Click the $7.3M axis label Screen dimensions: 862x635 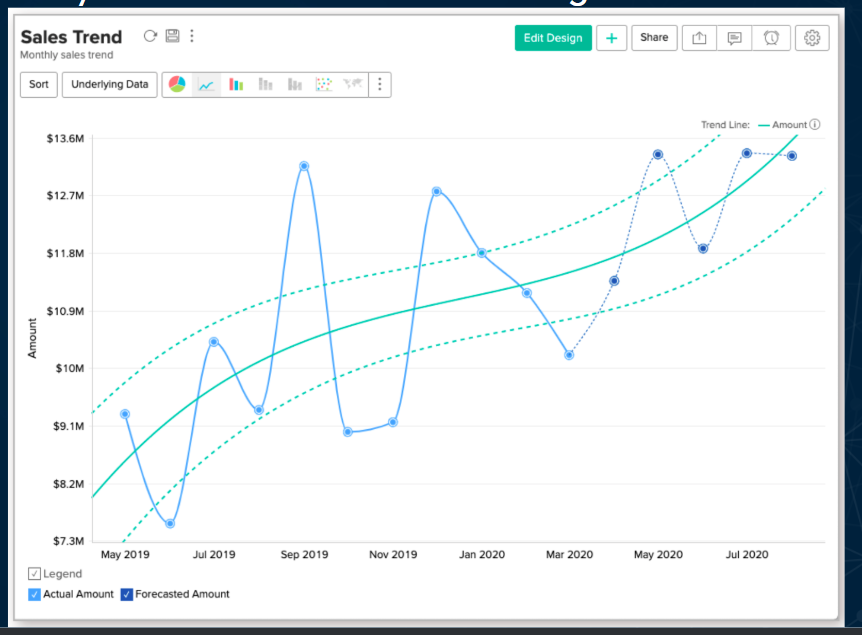[x=69, y=541]
